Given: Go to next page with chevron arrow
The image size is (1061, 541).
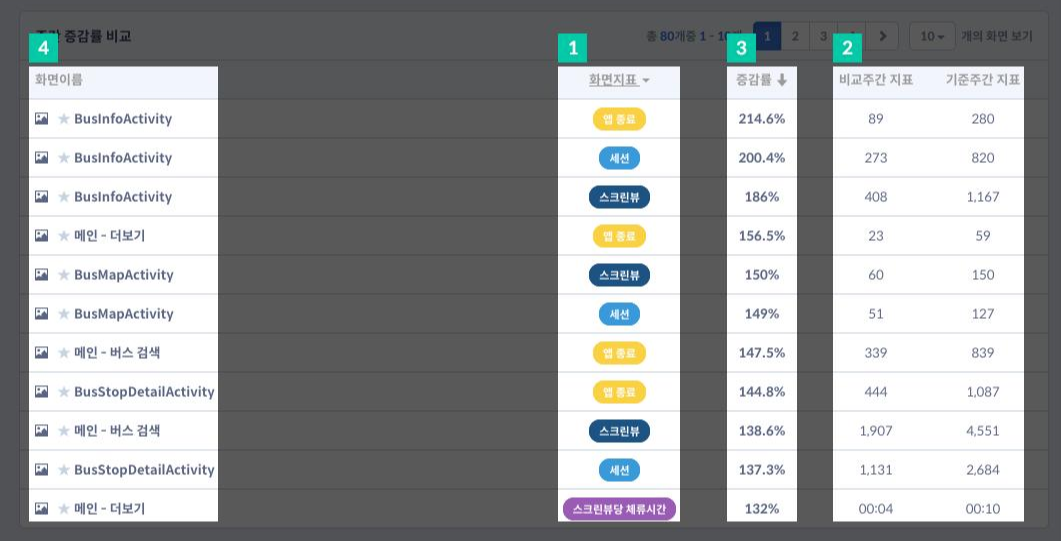Looking at the screenshot, I should [882, 36].
